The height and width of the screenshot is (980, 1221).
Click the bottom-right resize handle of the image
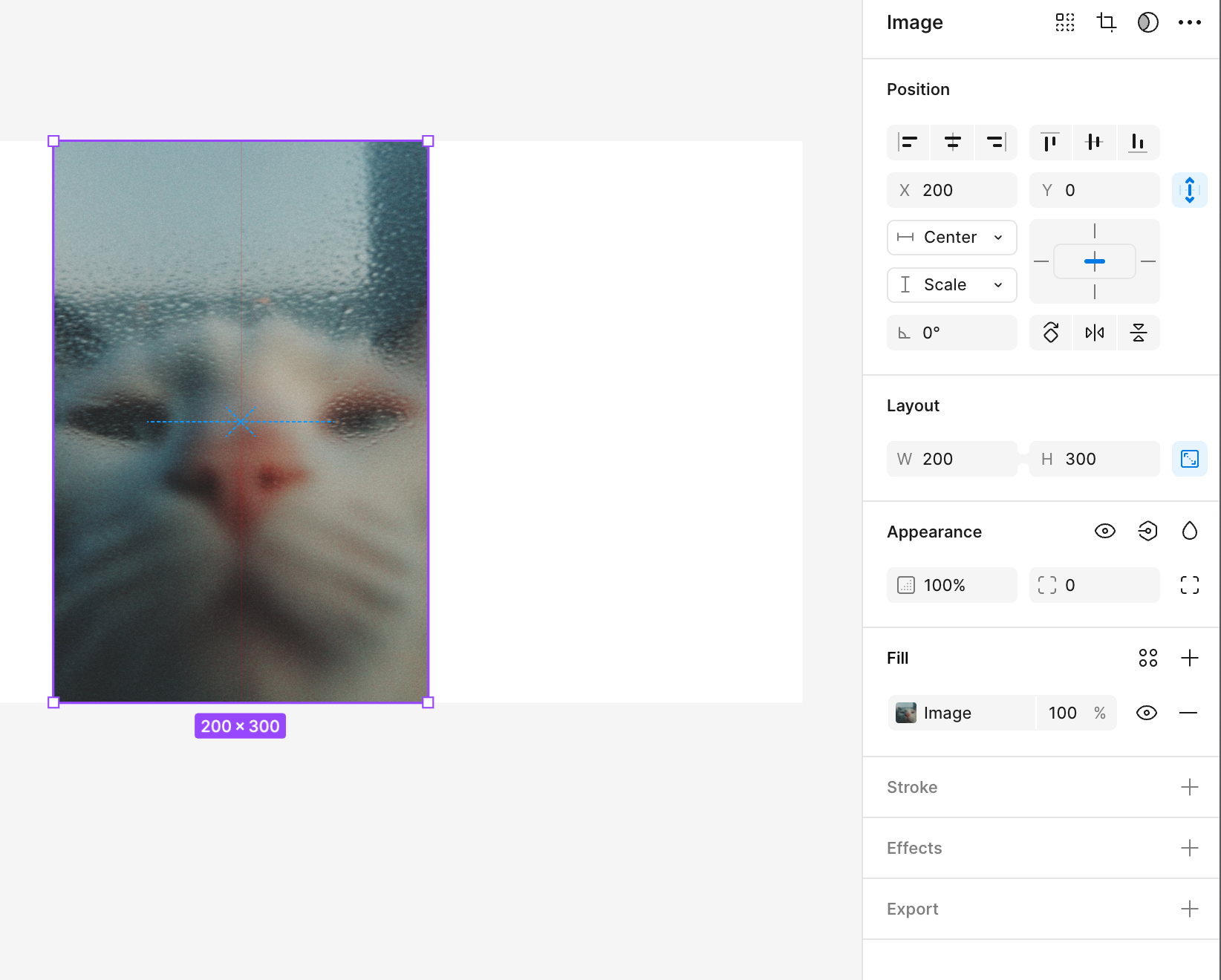point(429,702)
